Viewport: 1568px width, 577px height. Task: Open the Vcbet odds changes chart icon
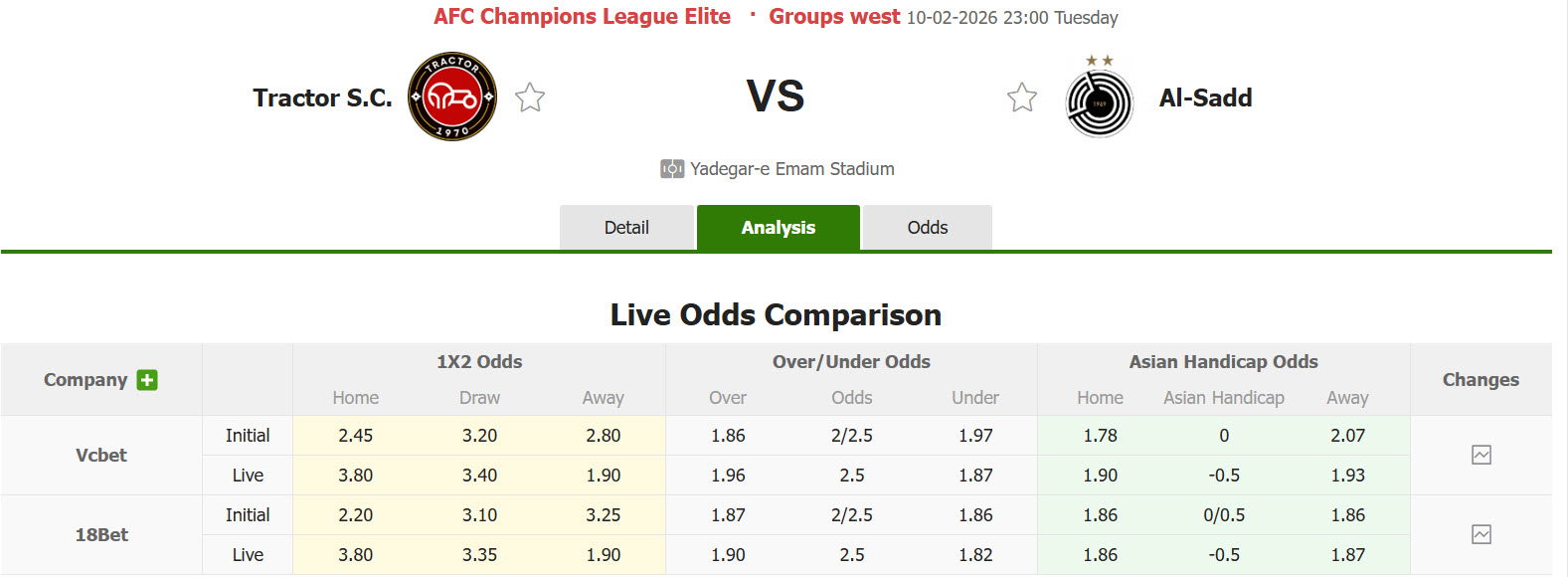pos(1481,455)
